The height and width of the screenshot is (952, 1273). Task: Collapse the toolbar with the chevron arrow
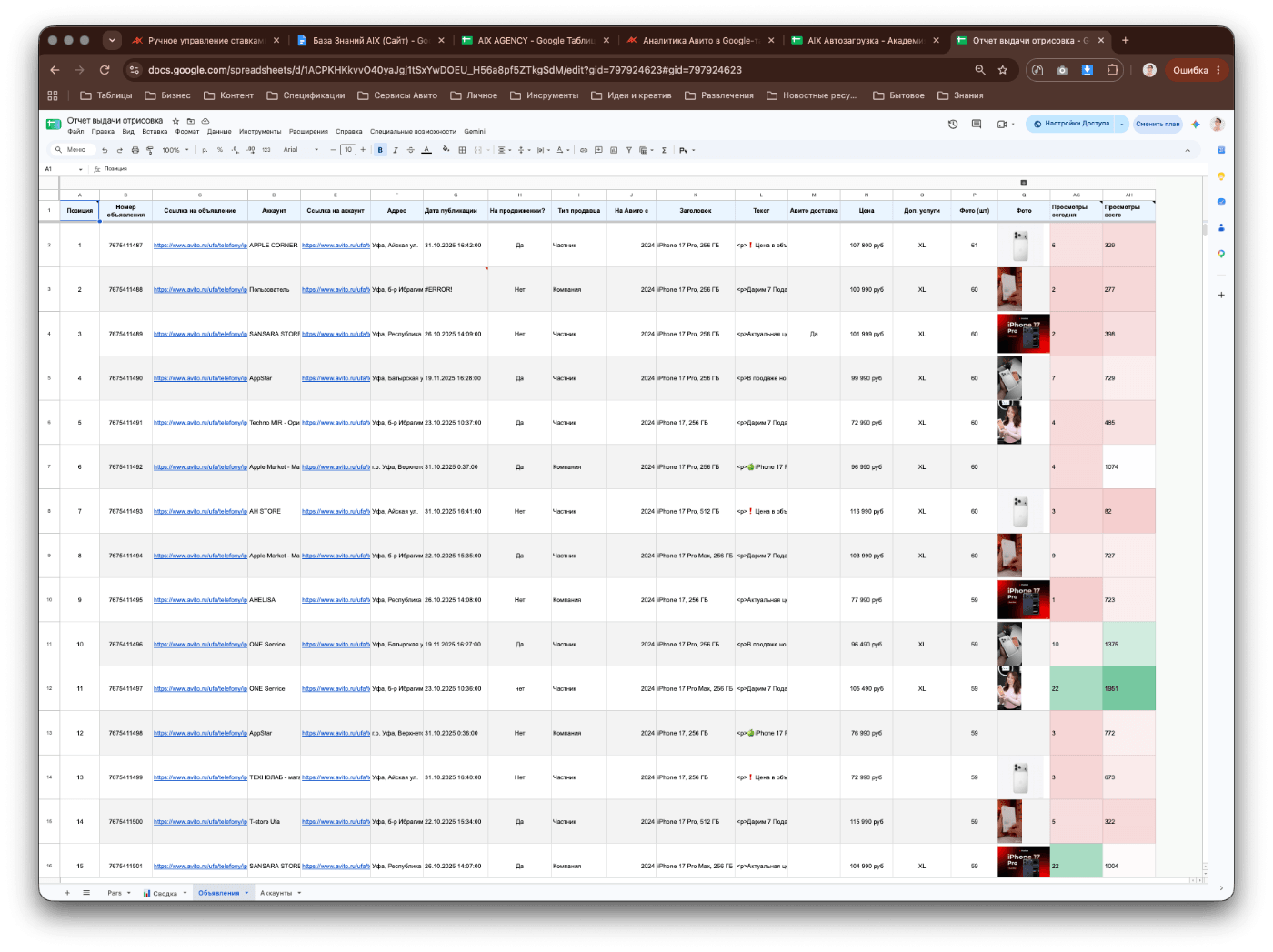point(1188,150)
